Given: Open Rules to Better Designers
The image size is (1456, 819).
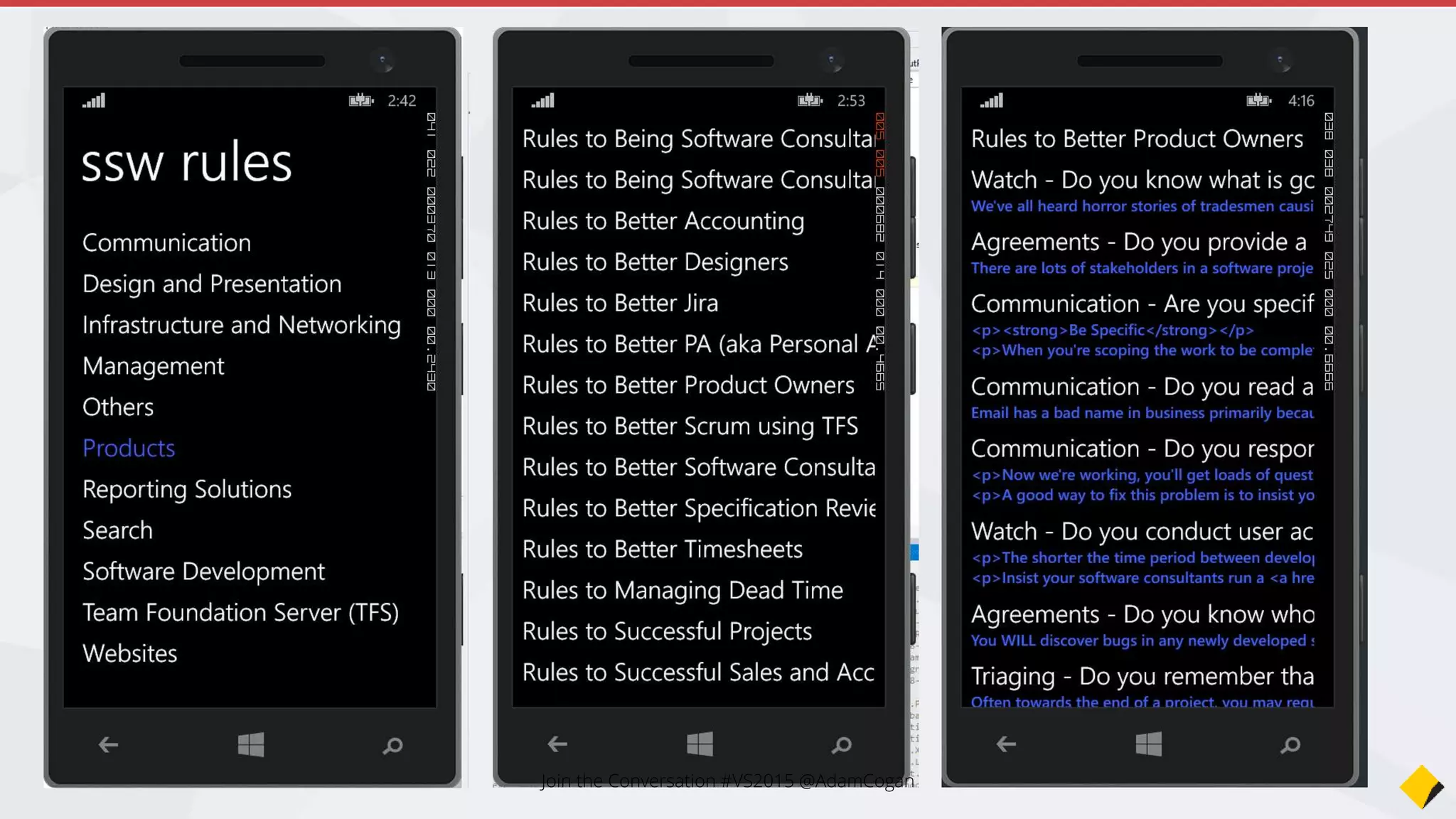Looking at the screenshot, I should (x=655, y=262).
